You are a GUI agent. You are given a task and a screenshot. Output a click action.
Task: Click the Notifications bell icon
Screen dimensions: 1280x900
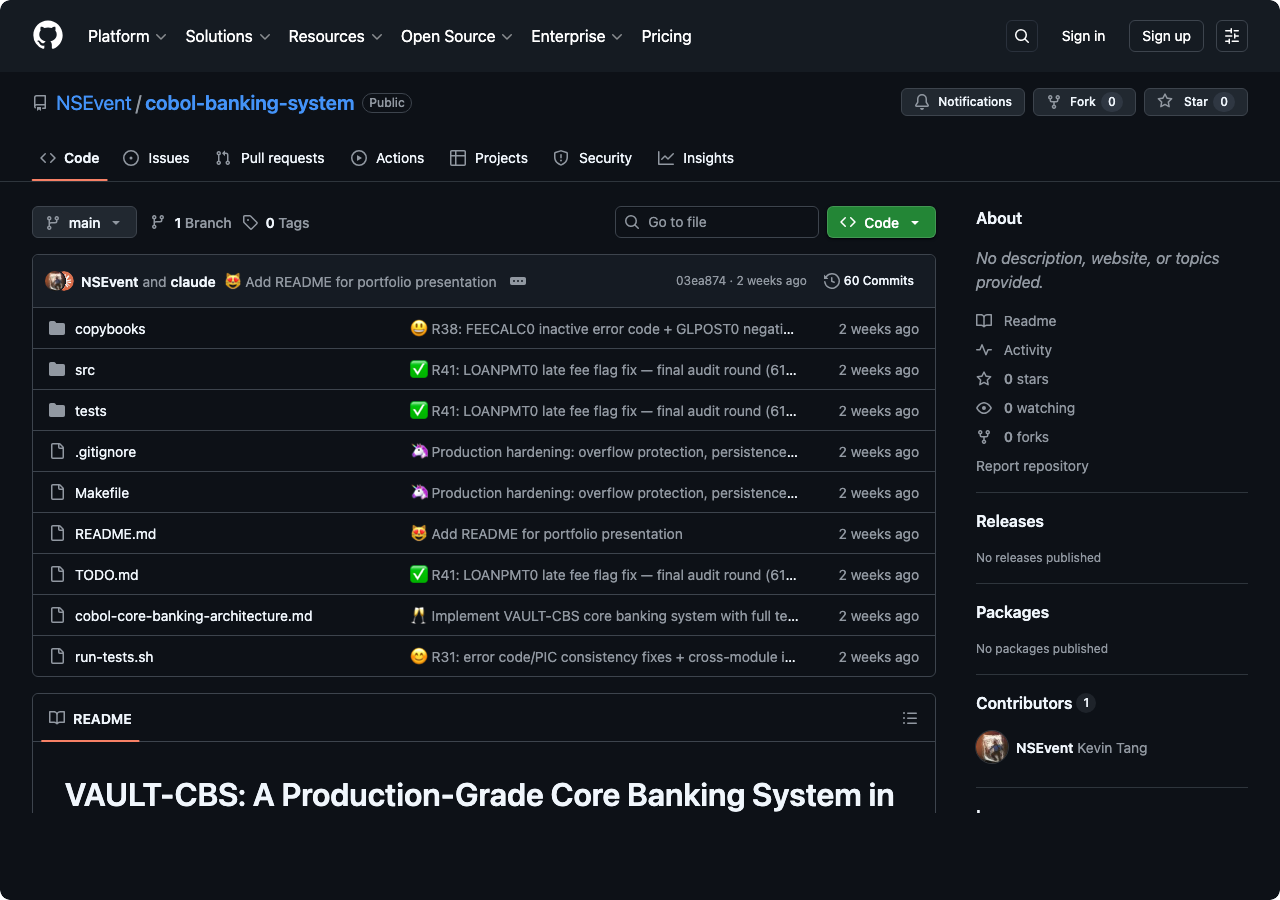tap(921, 101)
